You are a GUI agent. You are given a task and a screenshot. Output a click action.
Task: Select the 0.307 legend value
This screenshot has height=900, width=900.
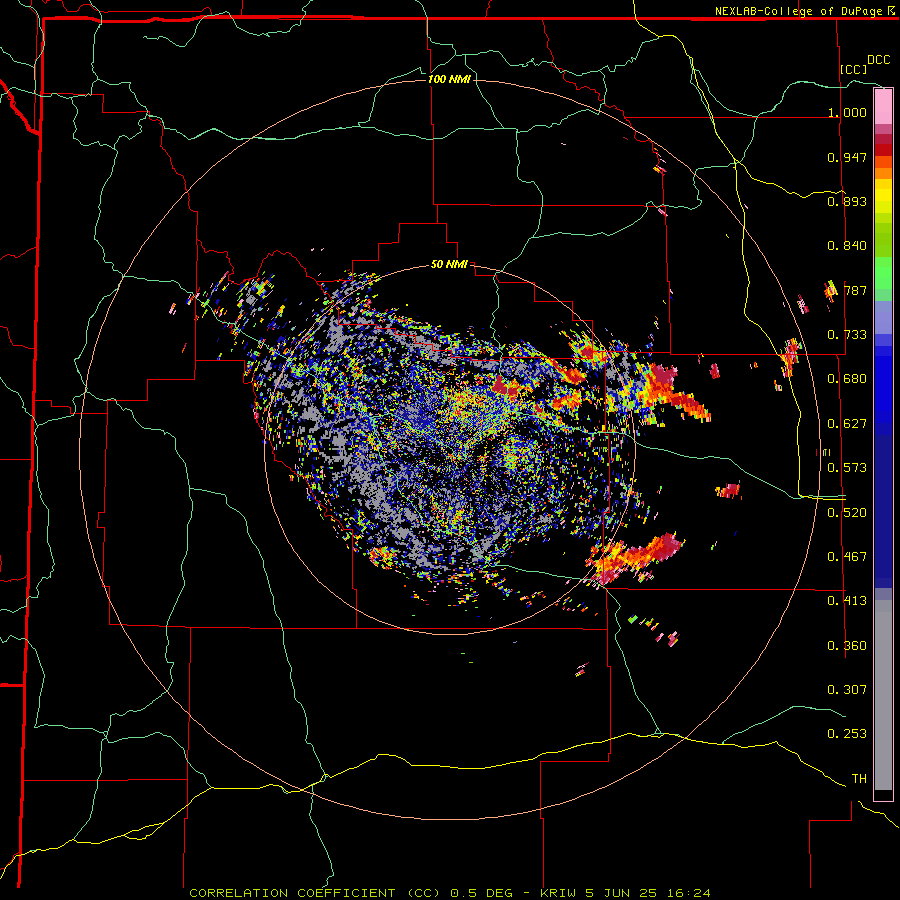tap(847, 690)
